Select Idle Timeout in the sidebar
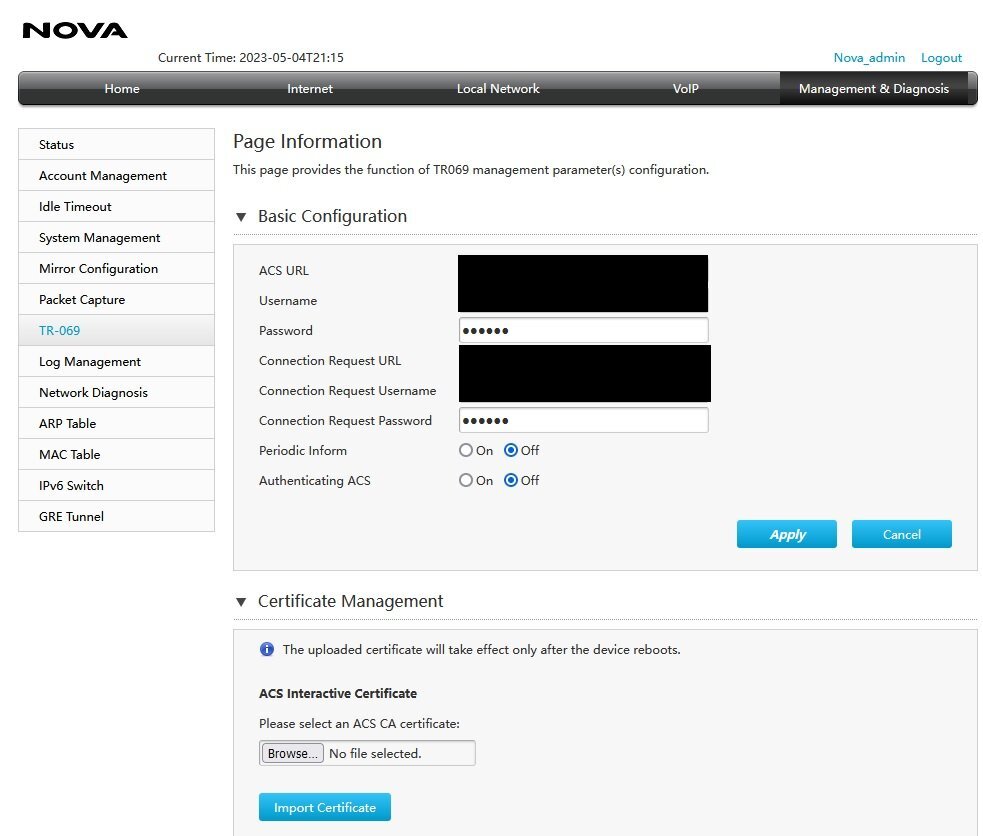The width and height of the screenshot is (983, 836). tap(117, 206)
